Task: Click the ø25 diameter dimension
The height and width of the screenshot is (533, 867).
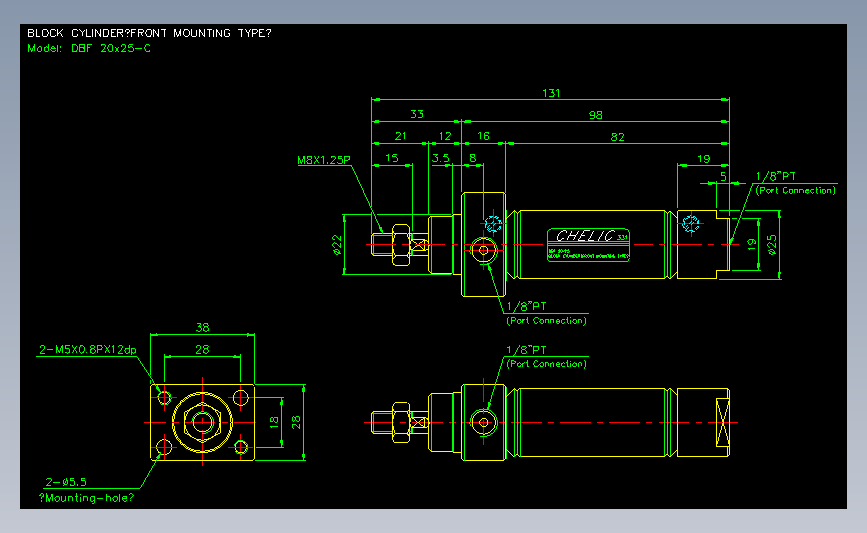Action: coord(772,244)
